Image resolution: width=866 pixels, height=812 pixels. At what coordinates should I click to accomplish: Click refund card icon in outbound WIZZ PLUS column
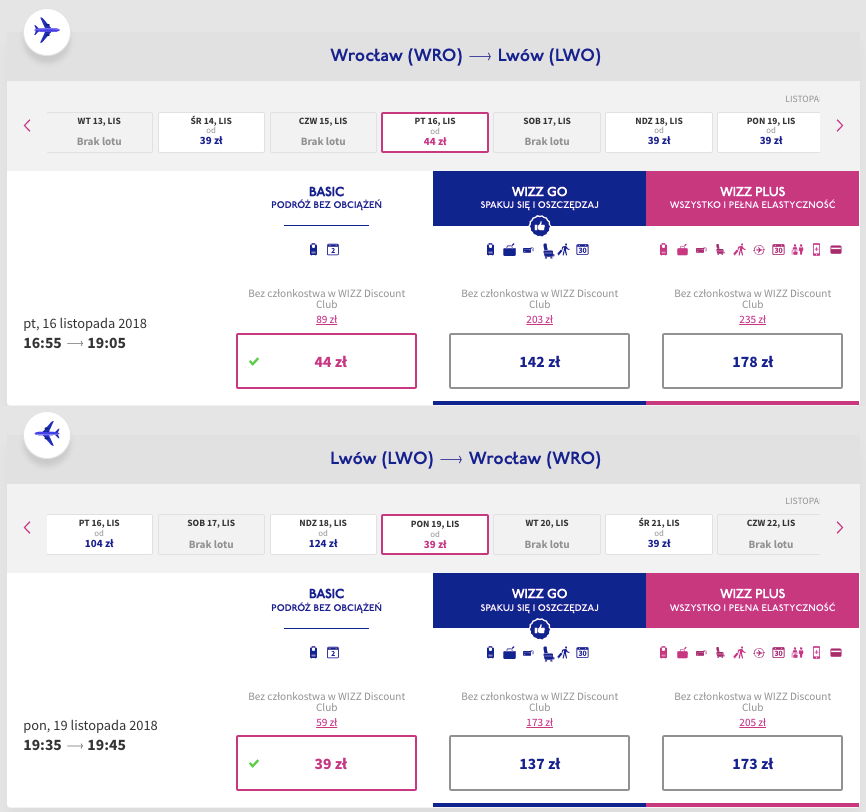coord(836,250)
